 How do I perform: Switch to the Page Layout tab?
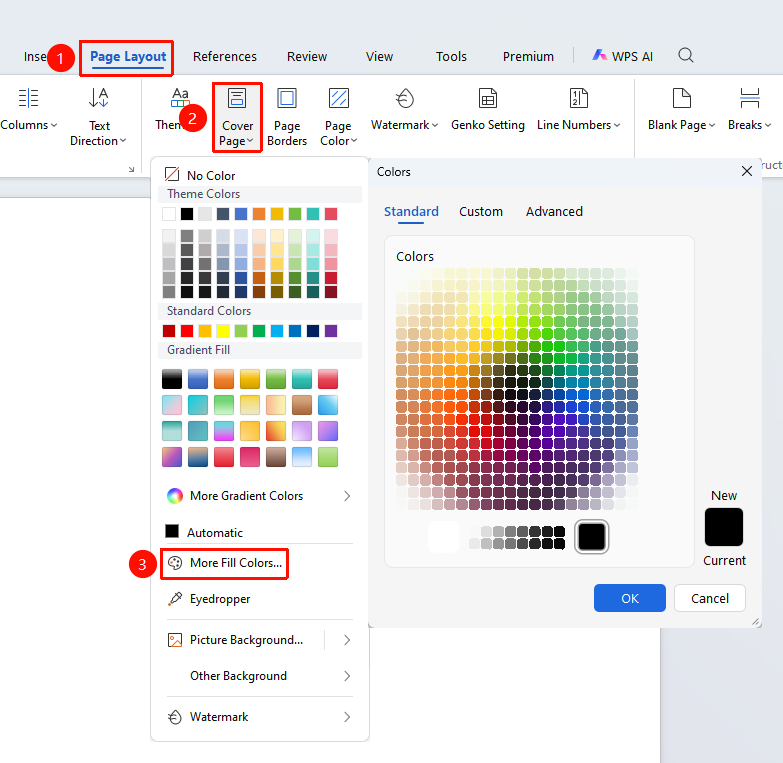[x=128, y=56]
